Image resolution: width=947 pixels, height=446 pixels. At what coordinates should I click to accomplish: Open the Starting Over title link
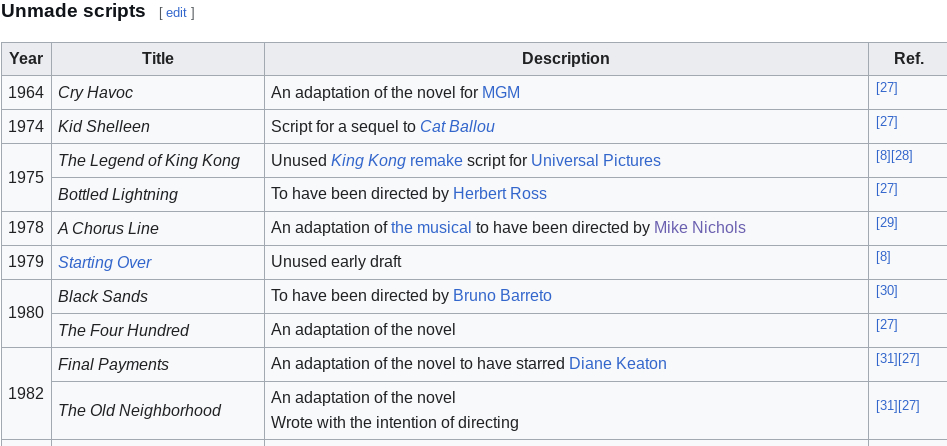(105, 263)
